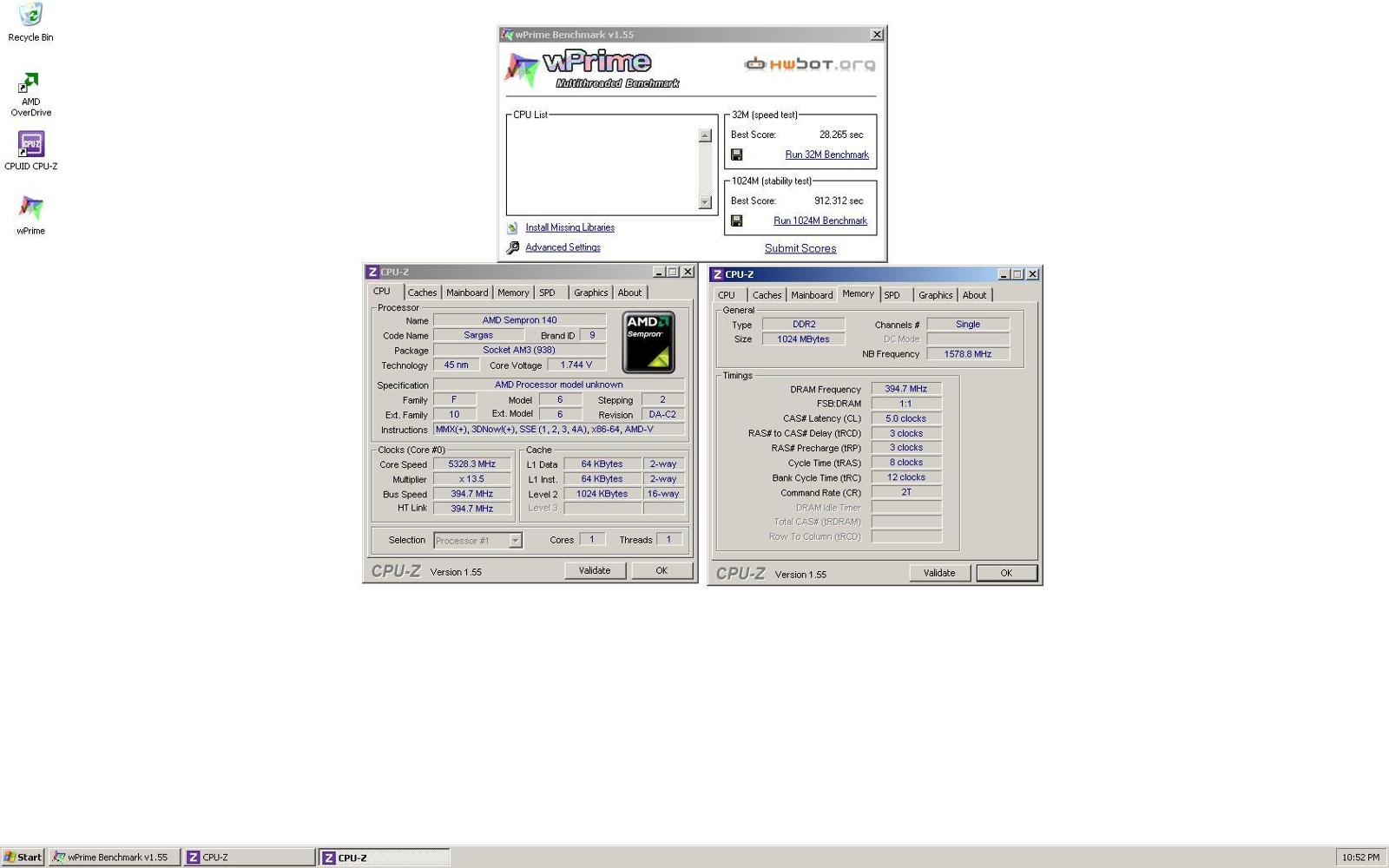1389x868 pixels.
Task: Click Install Missing Libraries link
Action: (569, 227)
